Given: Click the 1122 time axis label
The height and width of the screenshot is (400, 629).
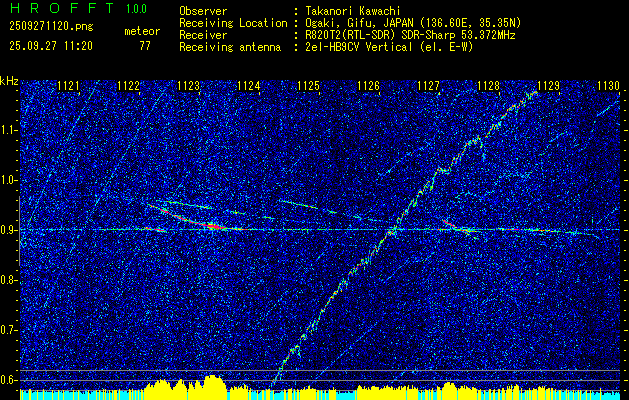Looking at the screenshot, I should pos(128,86).
